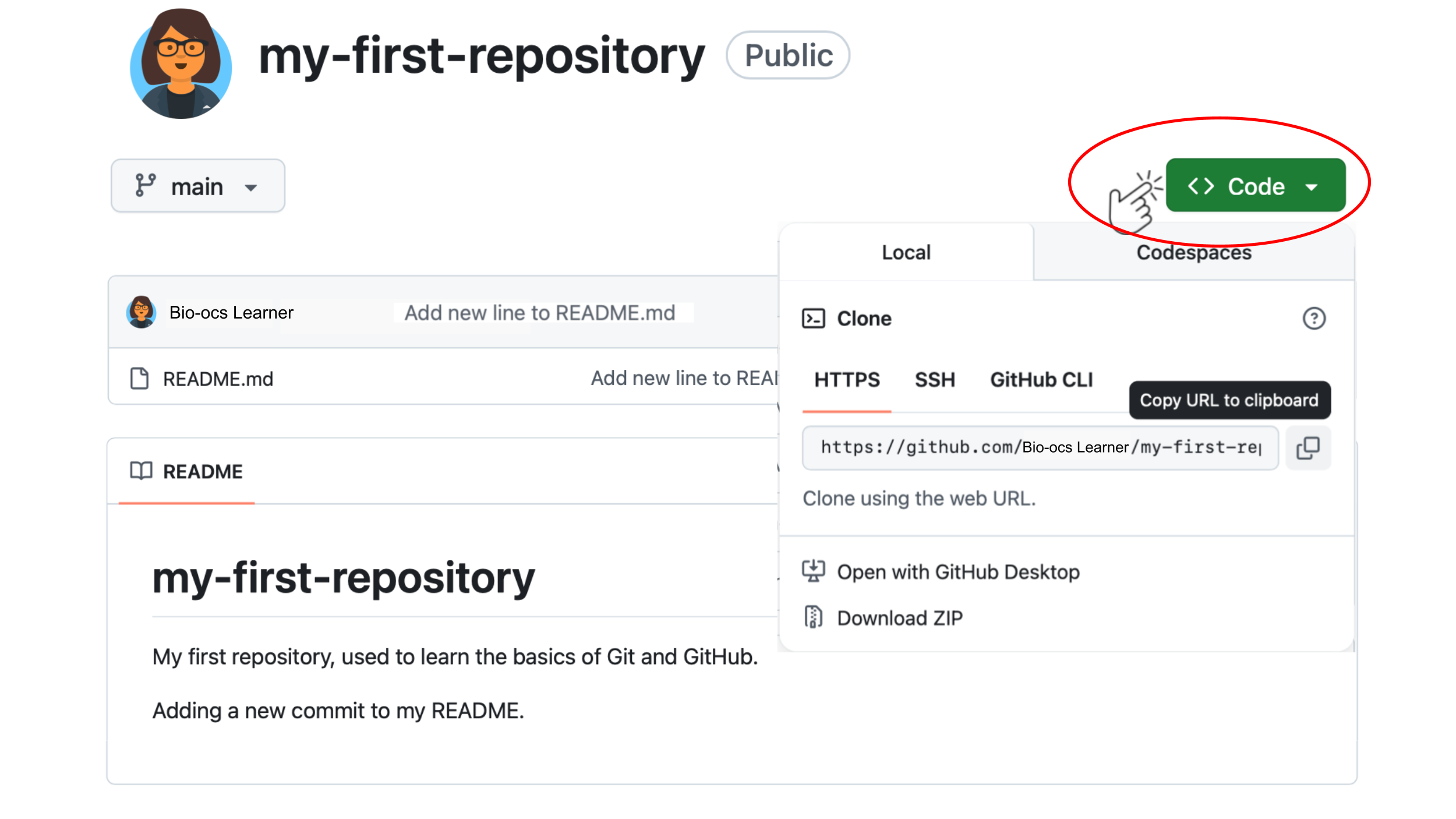The height and width of the screenshot is (819, 1456).
Task: Click the branch icon in main button
Action: (145, 185)
